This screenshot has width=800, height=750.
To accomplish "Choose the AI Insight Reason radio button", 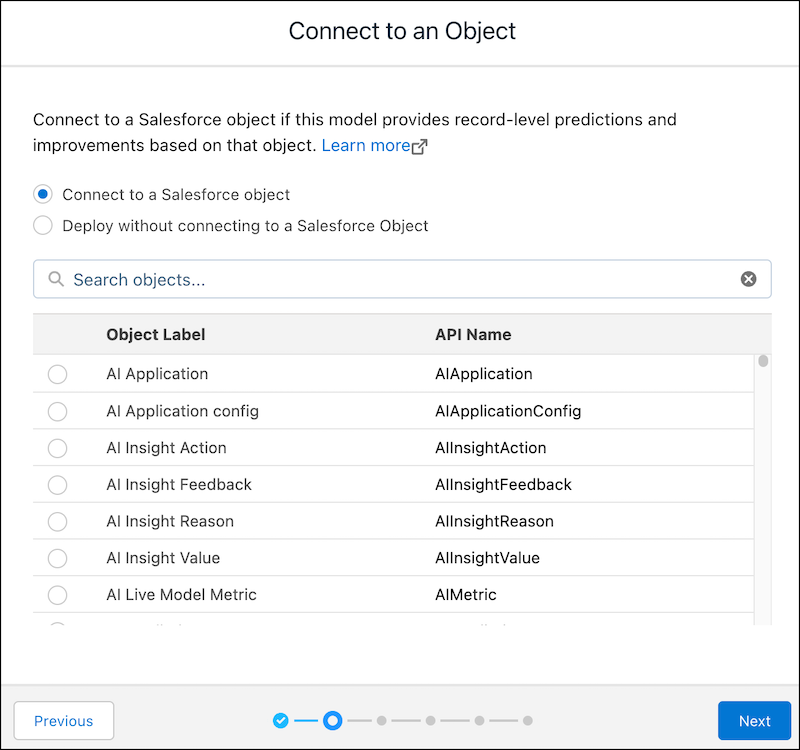I will [x=57, y=521].
